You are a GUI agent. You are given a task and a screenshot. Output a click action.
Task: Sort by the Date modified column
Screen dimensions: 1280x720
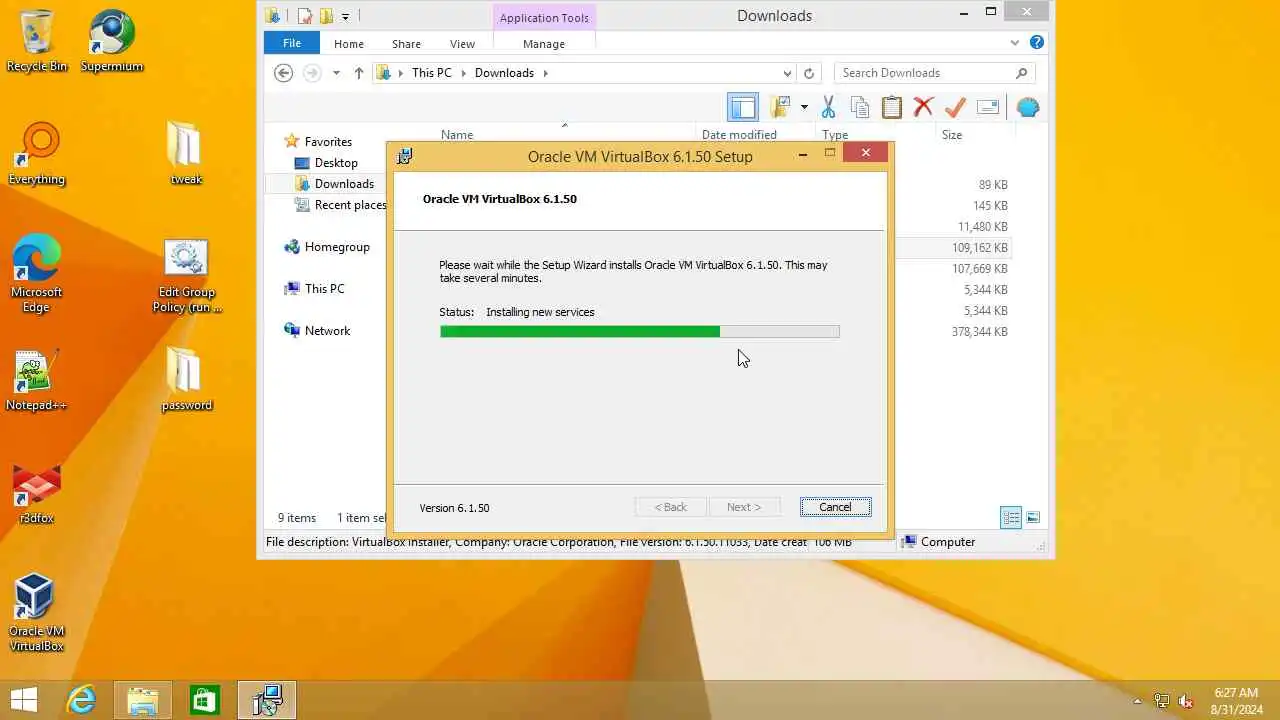pyautogui.click(x=739, y=135)
